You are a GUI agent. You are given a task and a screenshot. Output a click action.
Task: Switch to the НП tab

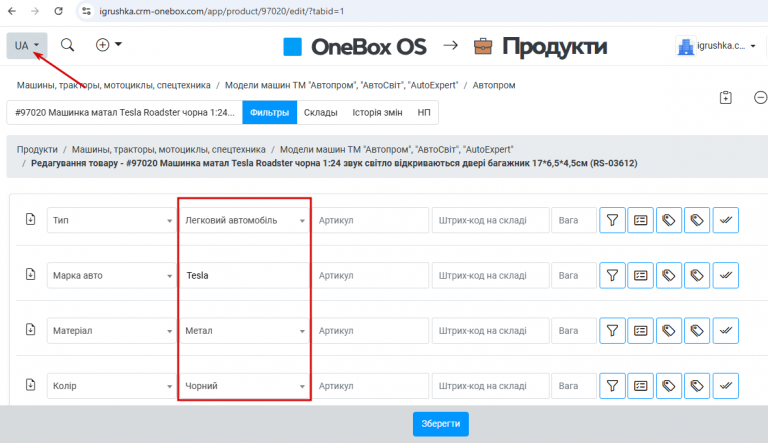424,112
